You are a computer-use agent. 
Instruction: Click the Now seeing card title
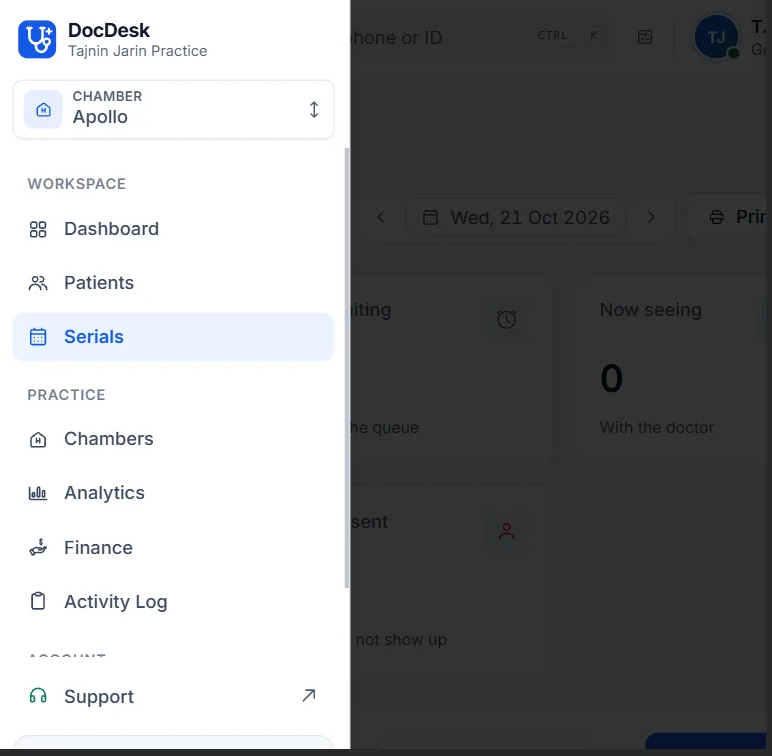click(650, 310)
